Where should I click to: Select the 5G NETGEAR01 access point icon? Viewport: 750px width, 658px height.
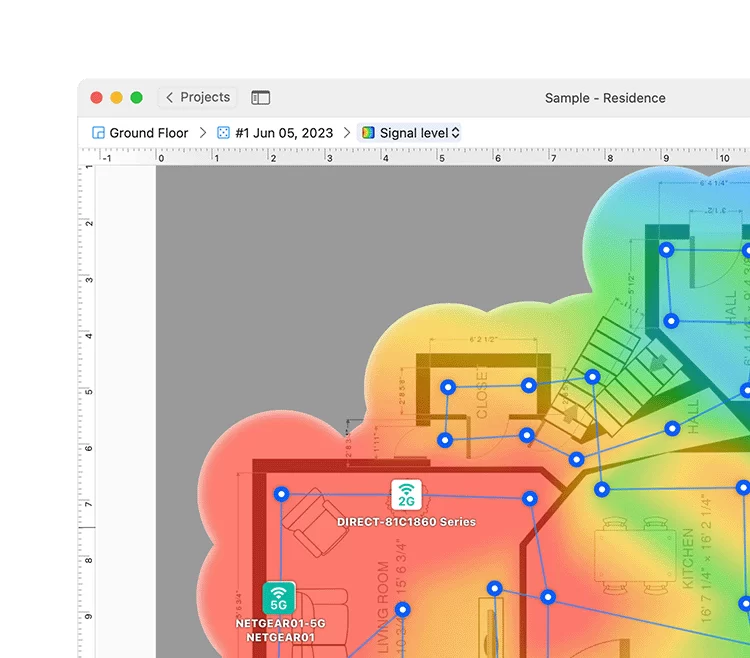point(279,598)
